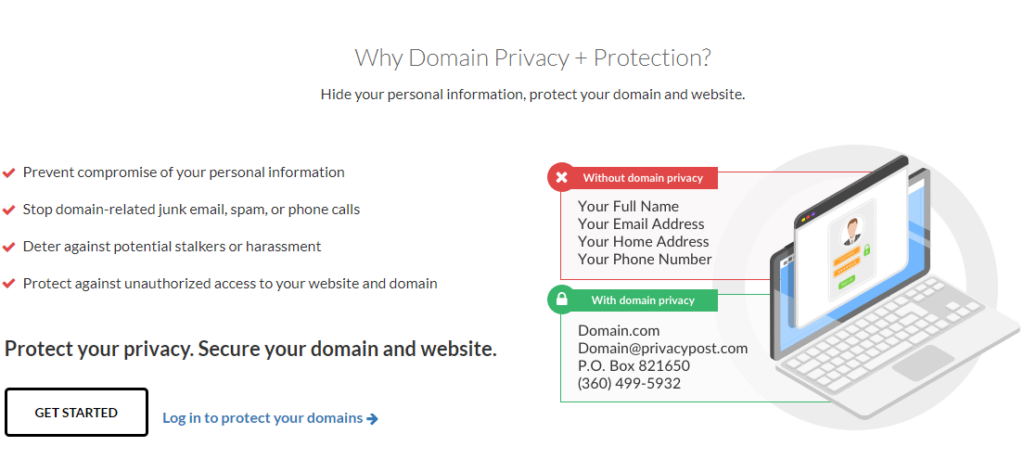The image size is (1024, 459).
Task: Click the user avatar icon on the laptop screen
Action: (852, 232)
